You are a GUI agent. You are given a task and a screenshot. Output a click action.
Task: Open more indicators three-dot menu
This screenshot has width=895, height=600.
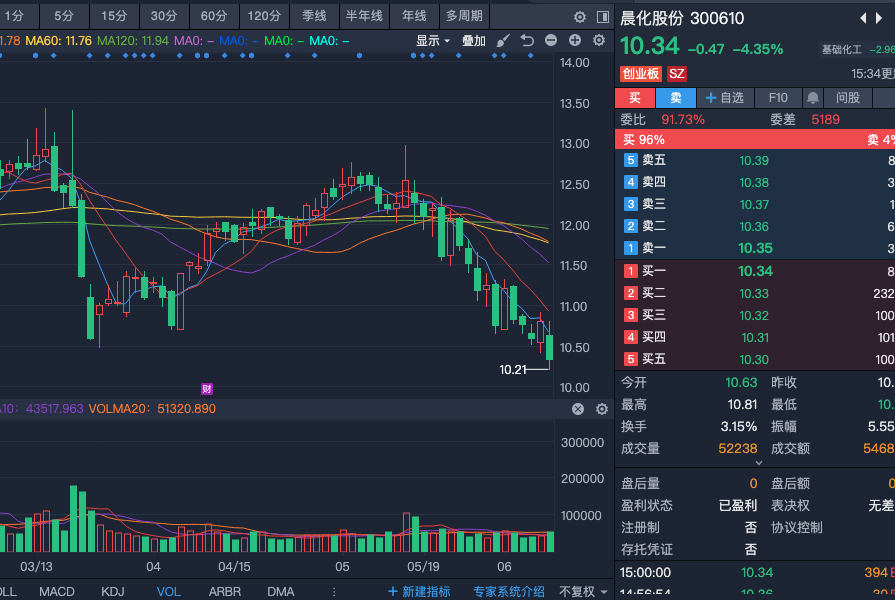[334, 592]
